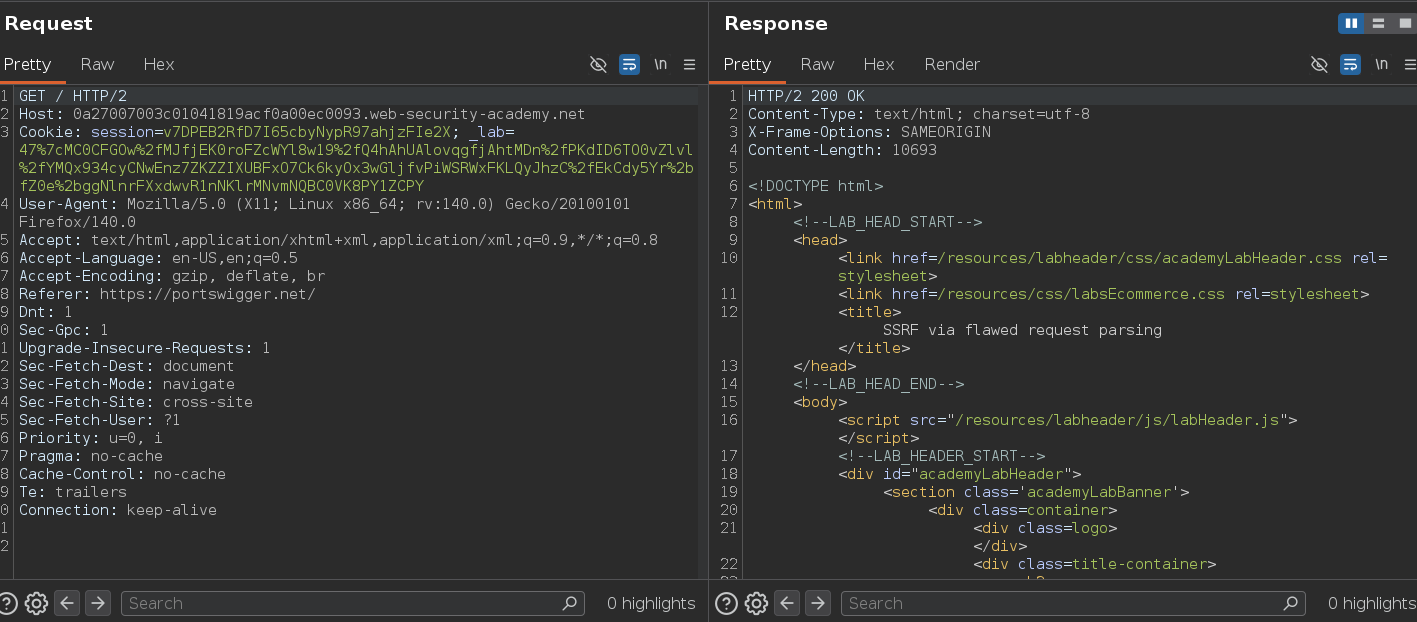Select the side-by-side layout icon

[x=1352, y=23]
